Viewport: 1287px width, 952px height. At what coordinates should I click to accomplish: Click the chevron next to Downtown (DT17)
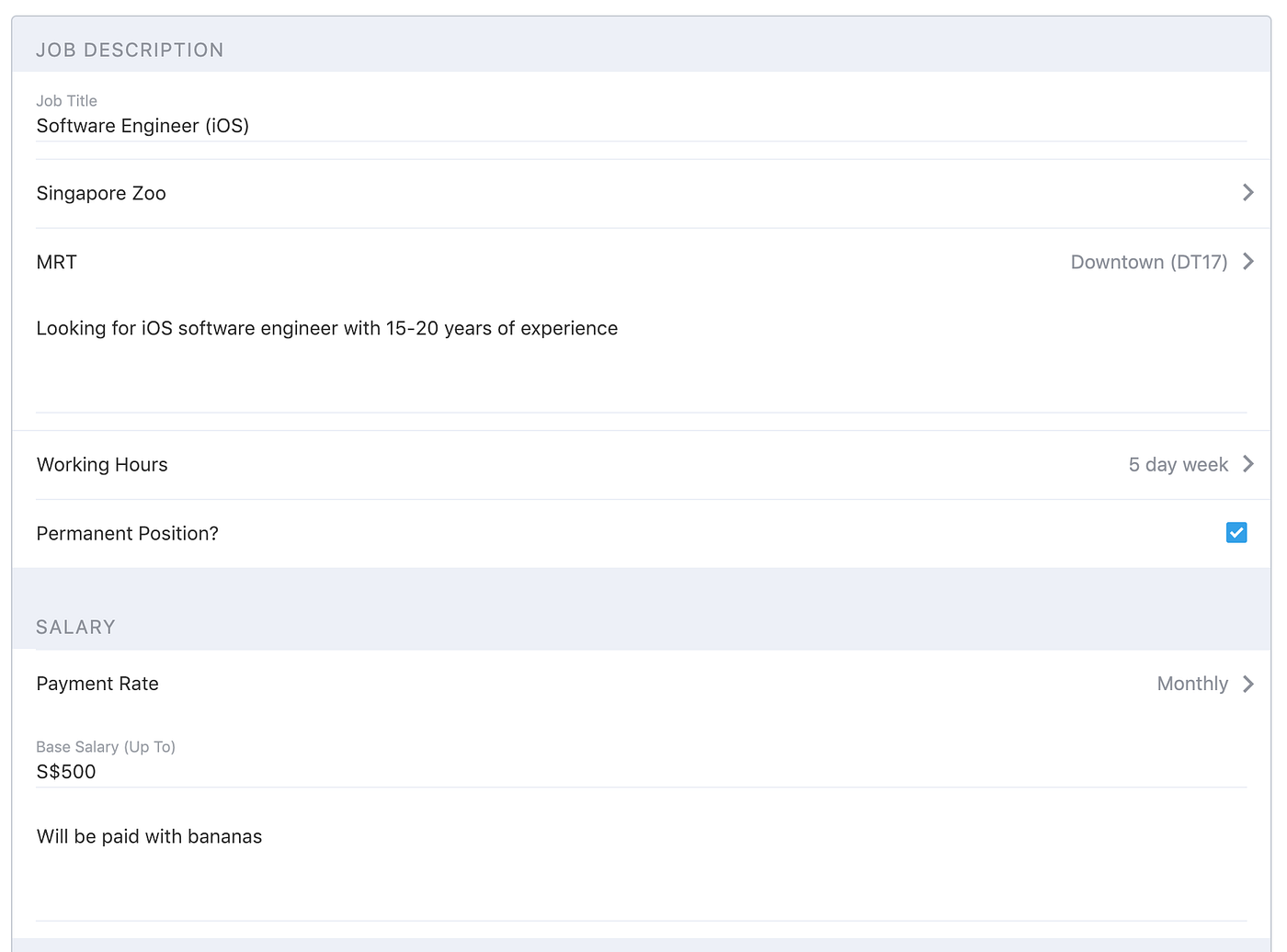pos(1247,262)
